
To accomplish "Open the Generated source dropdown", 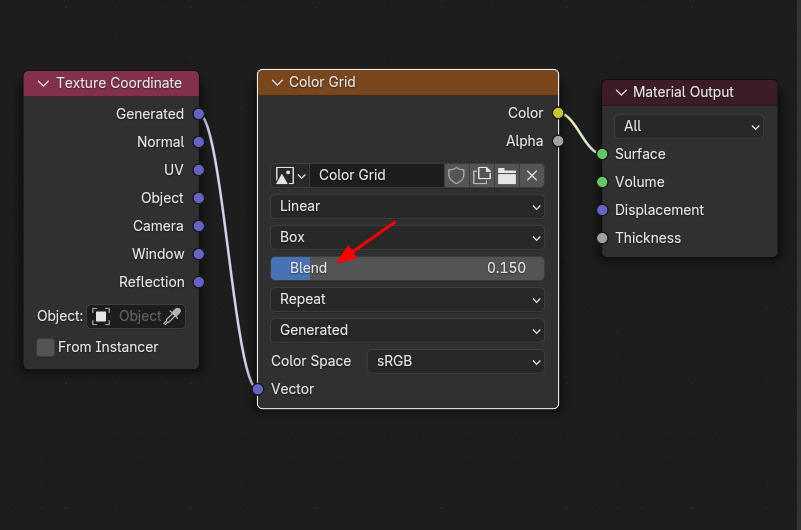I will point(407,330).
